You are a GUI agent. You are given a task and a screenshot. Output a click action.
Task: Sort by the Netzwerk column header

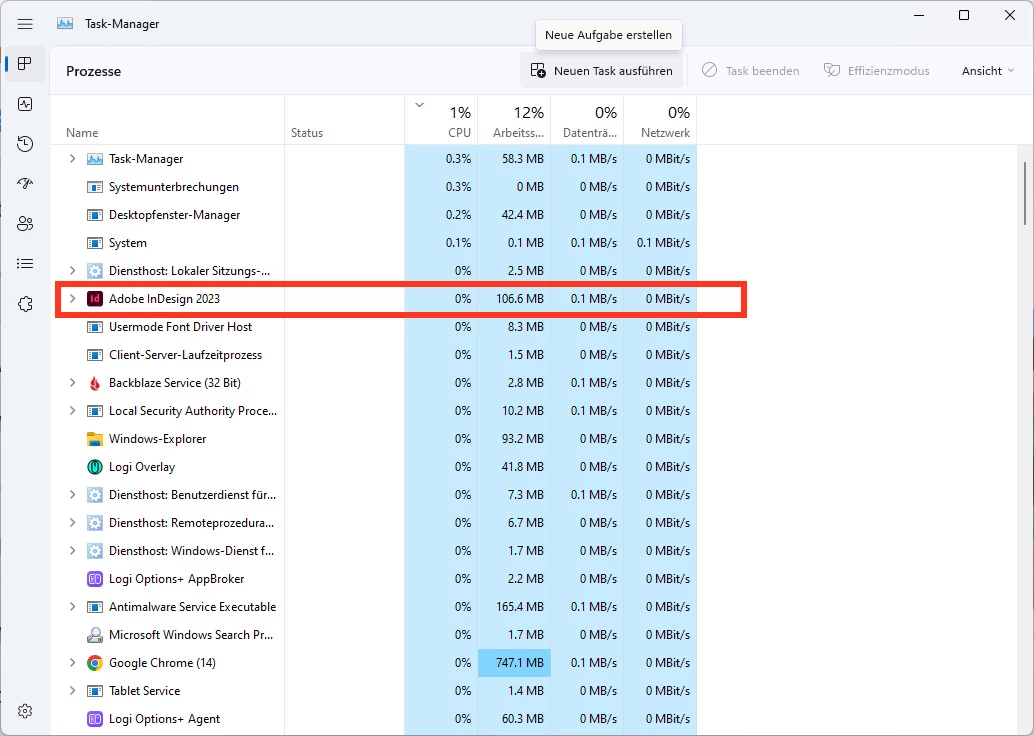661,121
